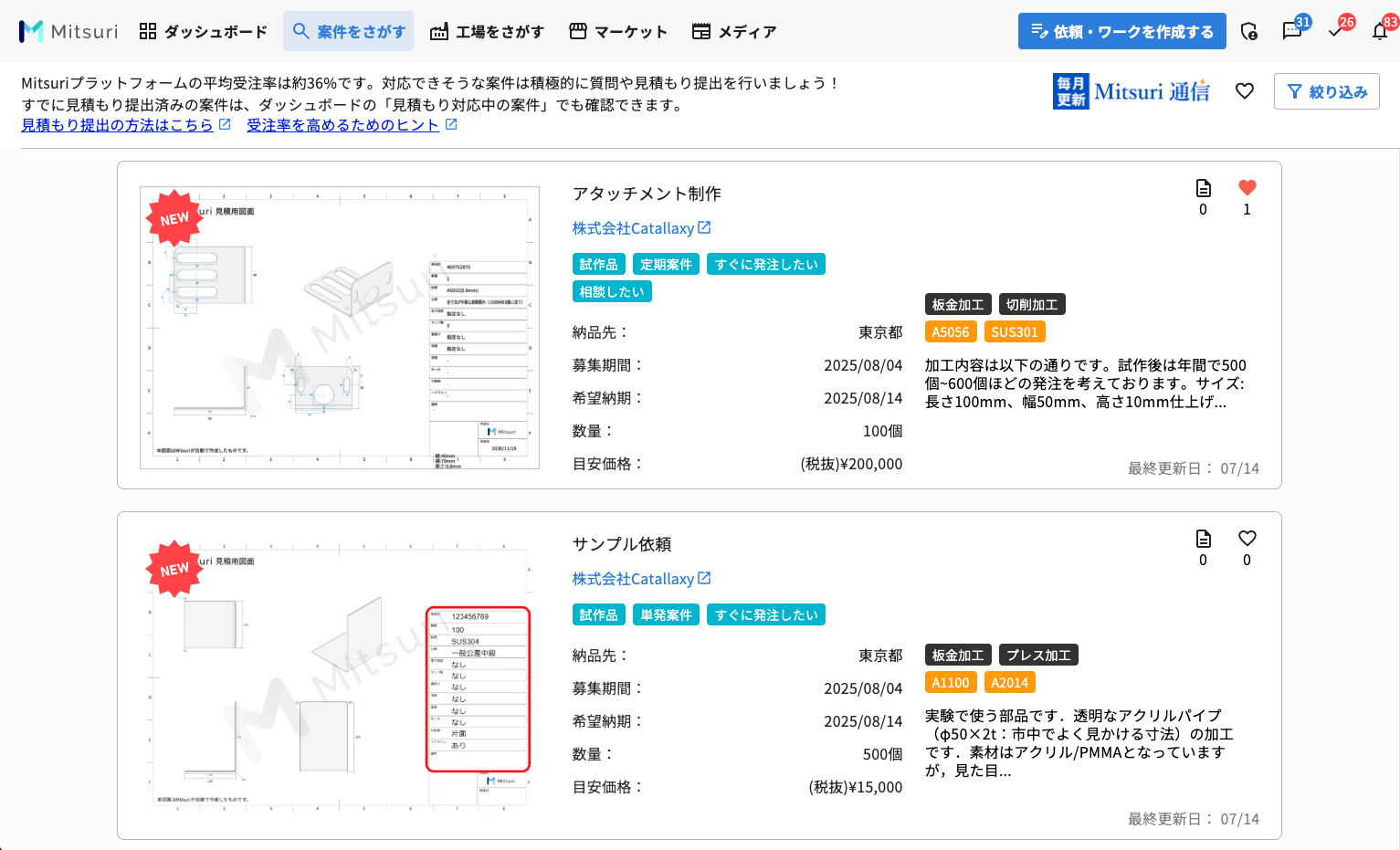Click the A5056 material tag
The image size is (1400, 850).
coord(951,332)
